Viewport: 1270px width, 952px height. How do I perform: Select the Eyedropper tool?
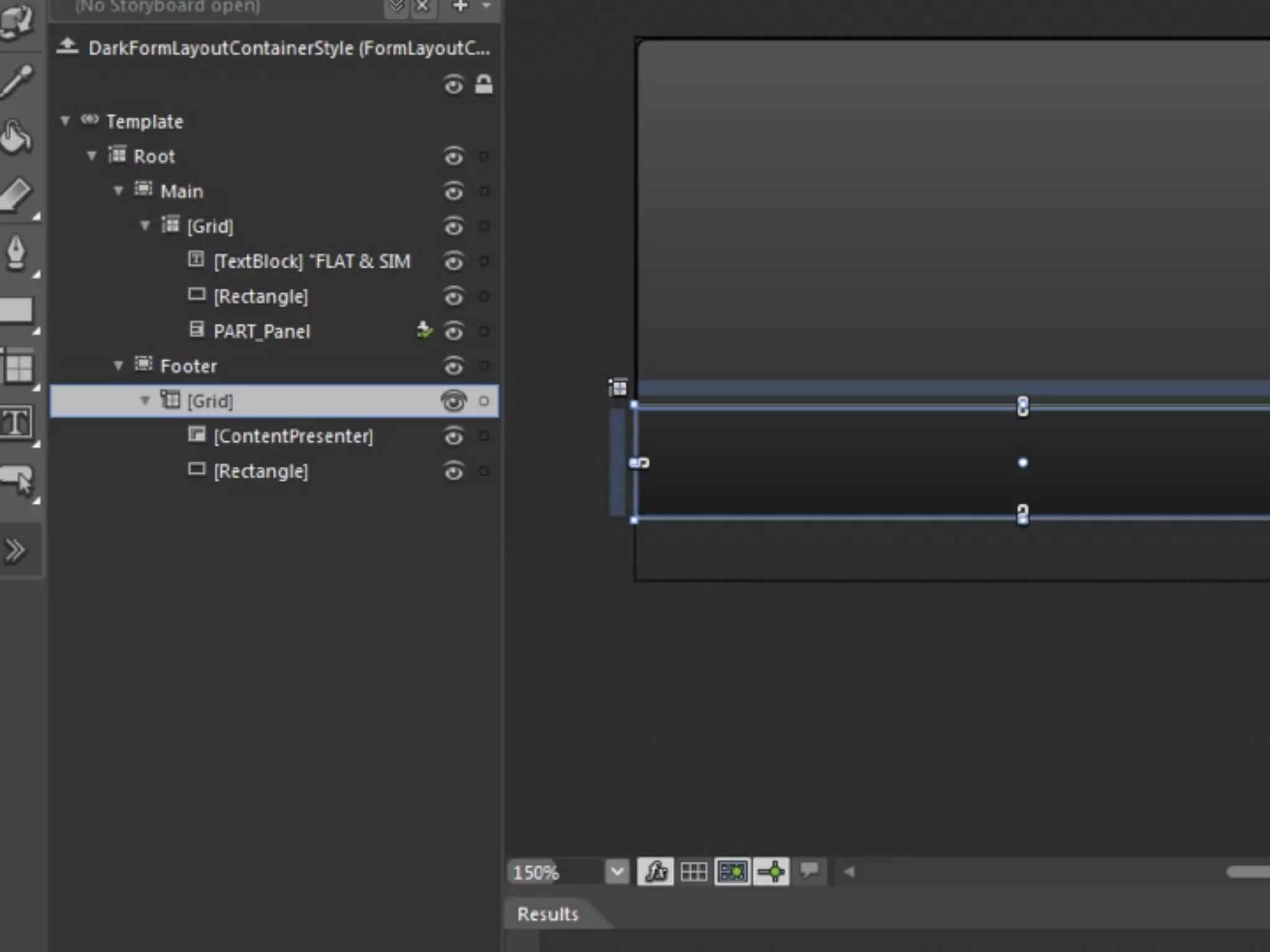click(x=17, y=81)
